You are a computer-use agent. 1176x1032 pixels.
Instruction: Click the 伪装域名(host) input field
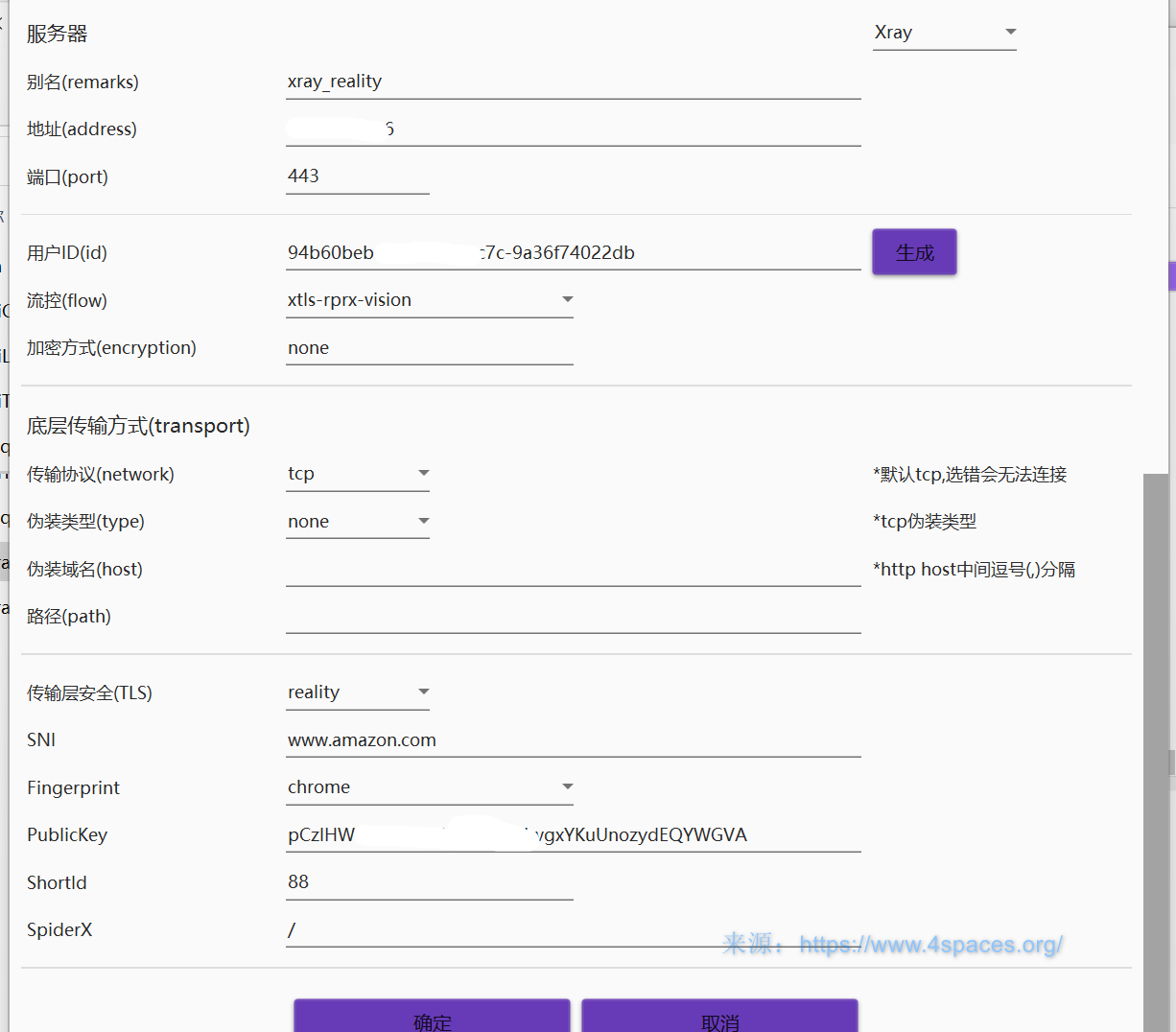pos(573,569)
